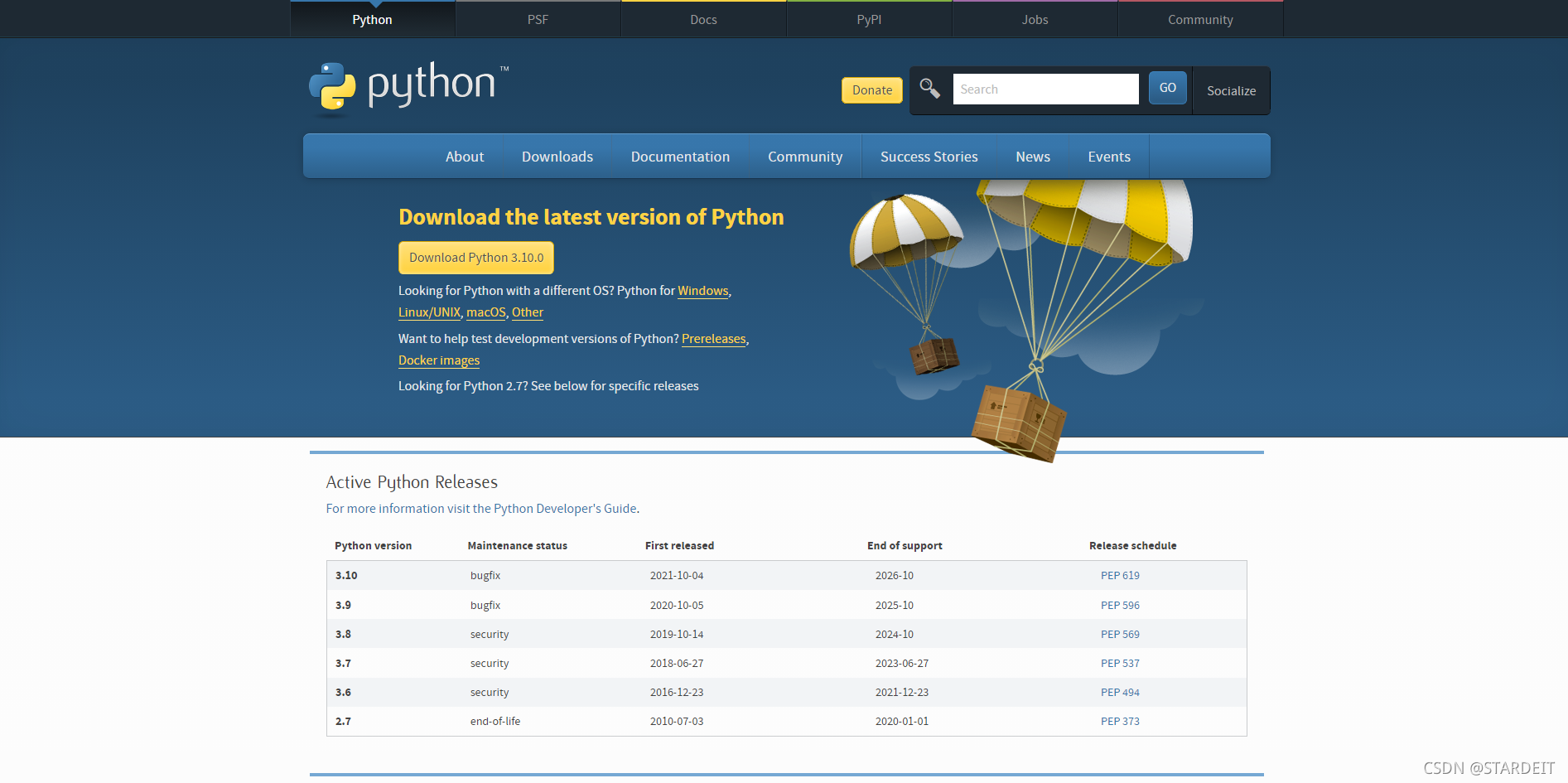Open the Documentation navigation menu
Screen dimensions: 1568x783
pyautogui.click(x=680, y=157)
